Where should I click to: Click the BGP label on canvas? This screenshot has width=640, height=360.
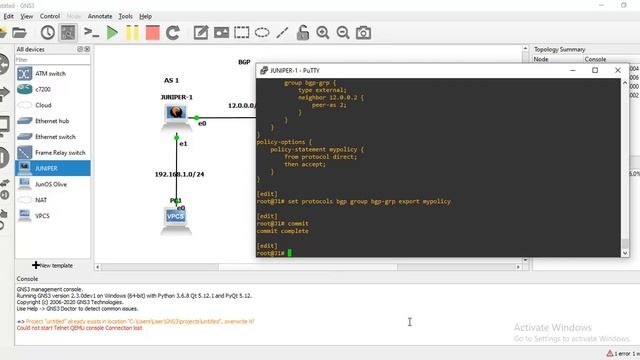[244, 62]
